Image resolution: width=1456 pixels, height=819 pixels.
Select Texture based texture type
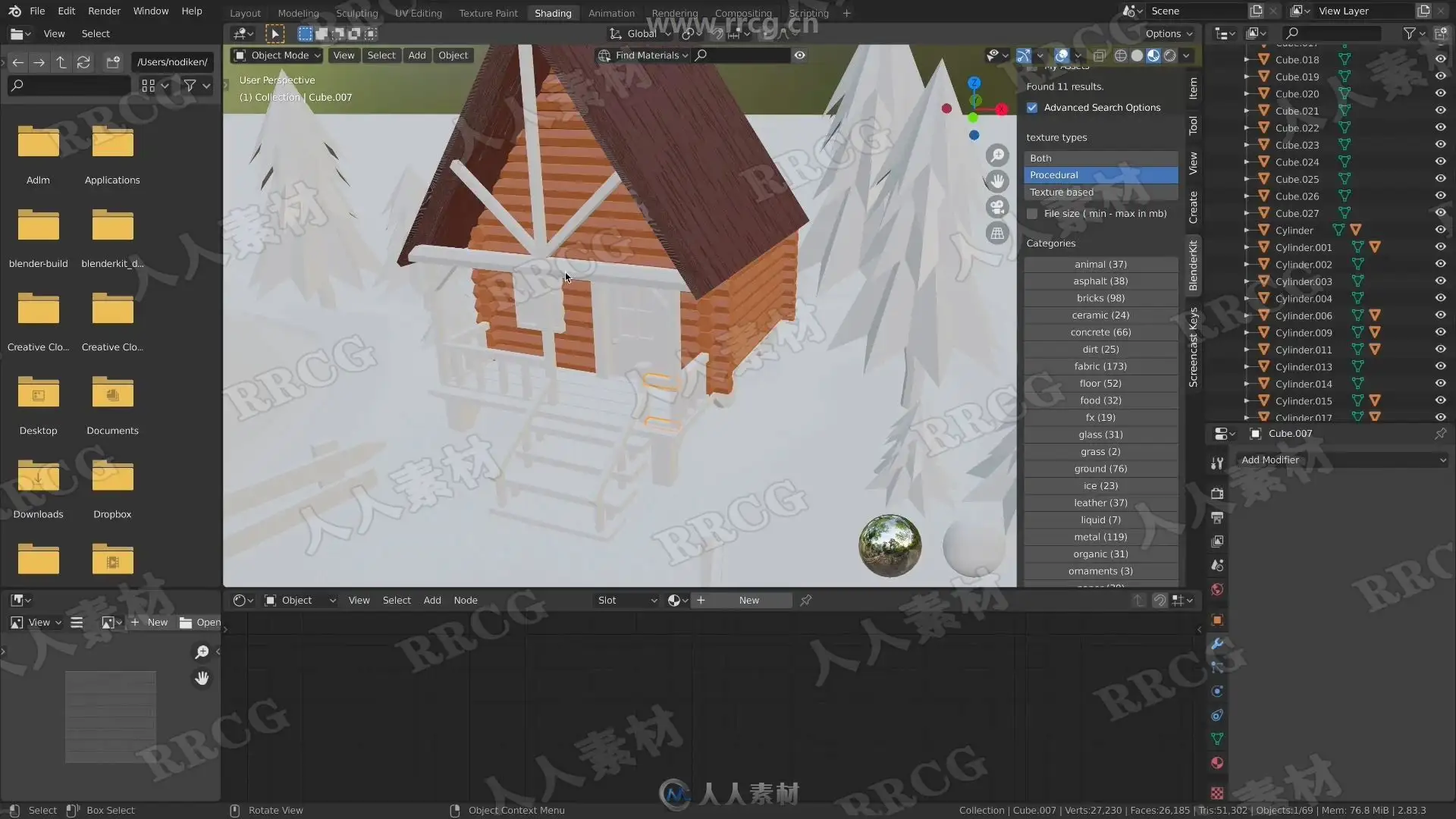coord(1100,193)
